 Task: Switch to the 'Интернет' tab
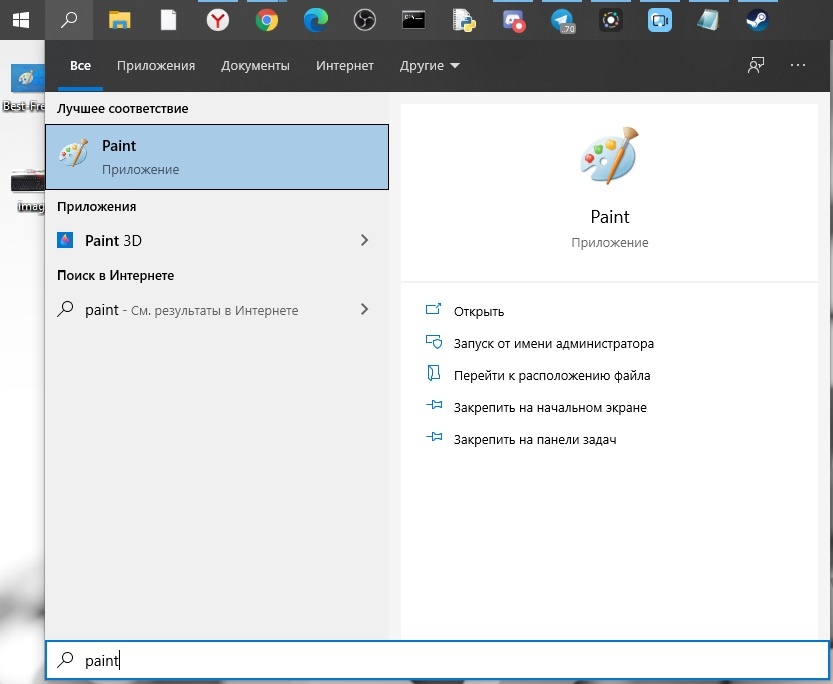(x=345, y=65)
